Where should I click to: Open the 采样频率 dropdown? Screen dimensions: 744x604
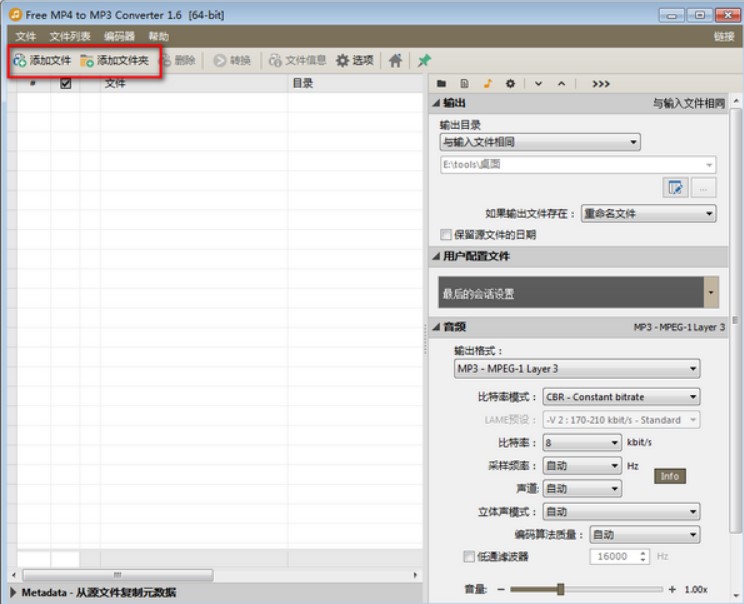[x=582, y=465]
